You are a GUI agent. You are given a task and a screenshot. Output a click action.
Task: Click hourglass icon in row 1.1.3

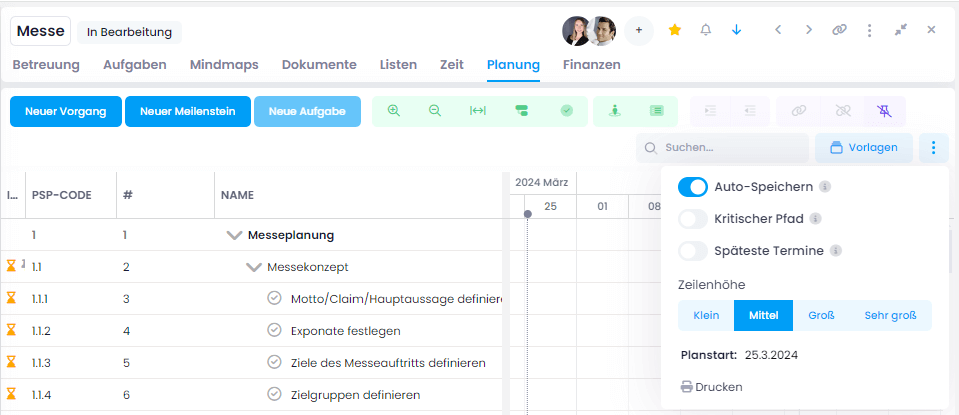11,362
